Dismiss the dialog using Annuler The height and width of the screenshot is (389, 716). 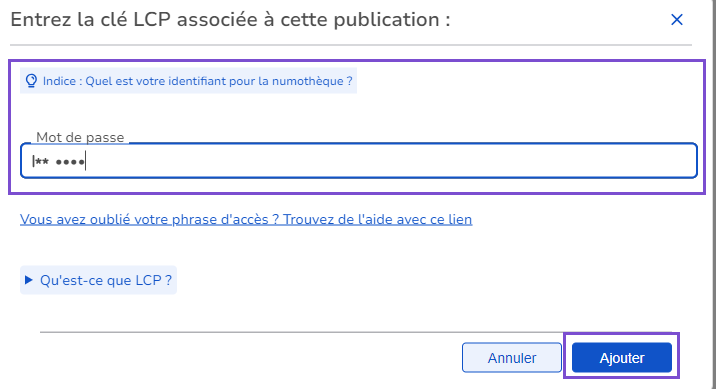[x=511, y=357]
